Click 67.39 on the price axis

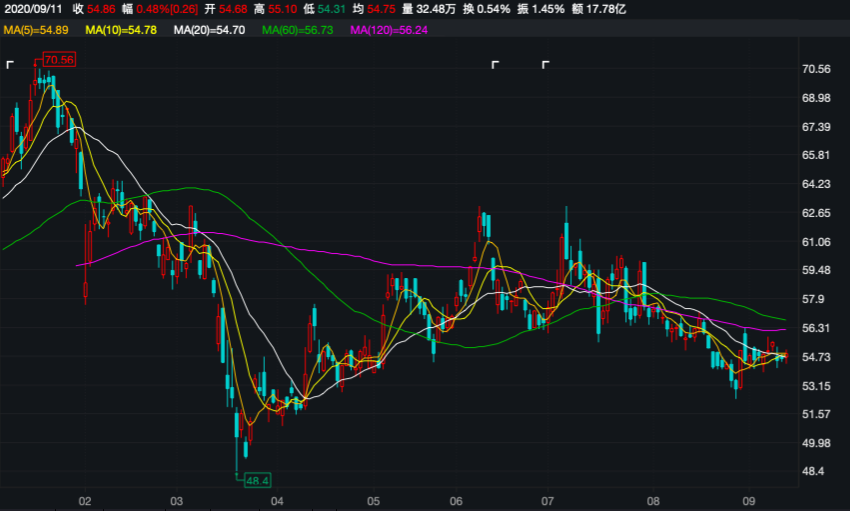(x=816, y=127)
